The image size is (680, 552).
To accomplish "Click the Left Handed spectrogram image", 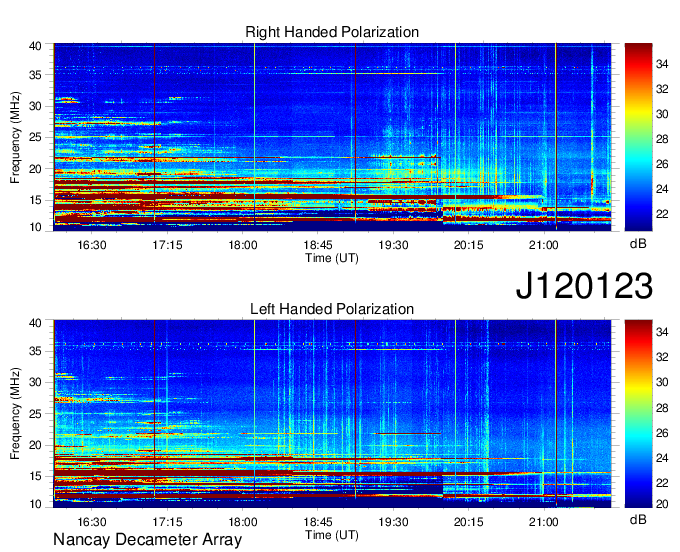I will (332, 414).
